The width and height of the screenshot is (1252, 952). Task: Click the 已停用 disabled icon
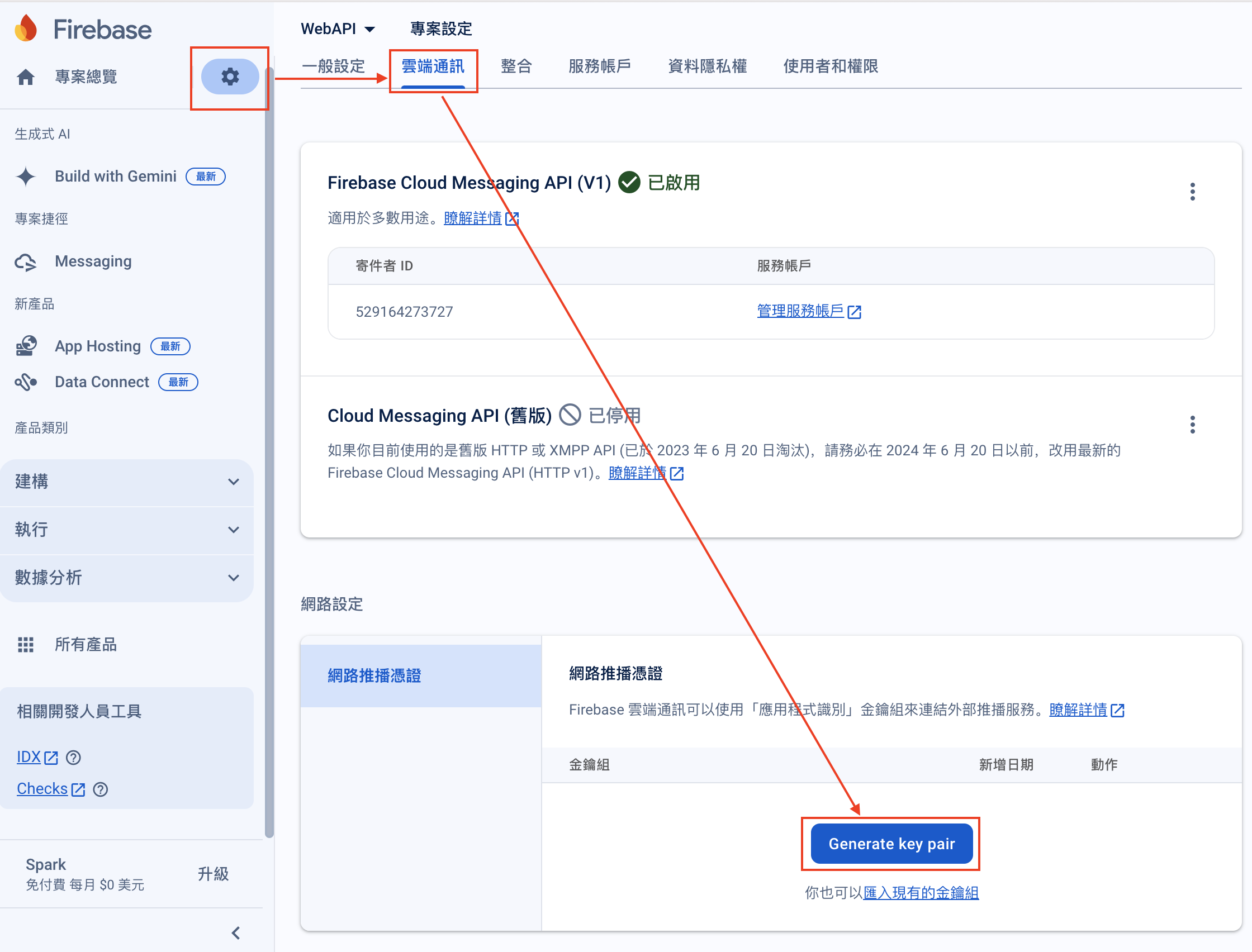pos(570,415)
